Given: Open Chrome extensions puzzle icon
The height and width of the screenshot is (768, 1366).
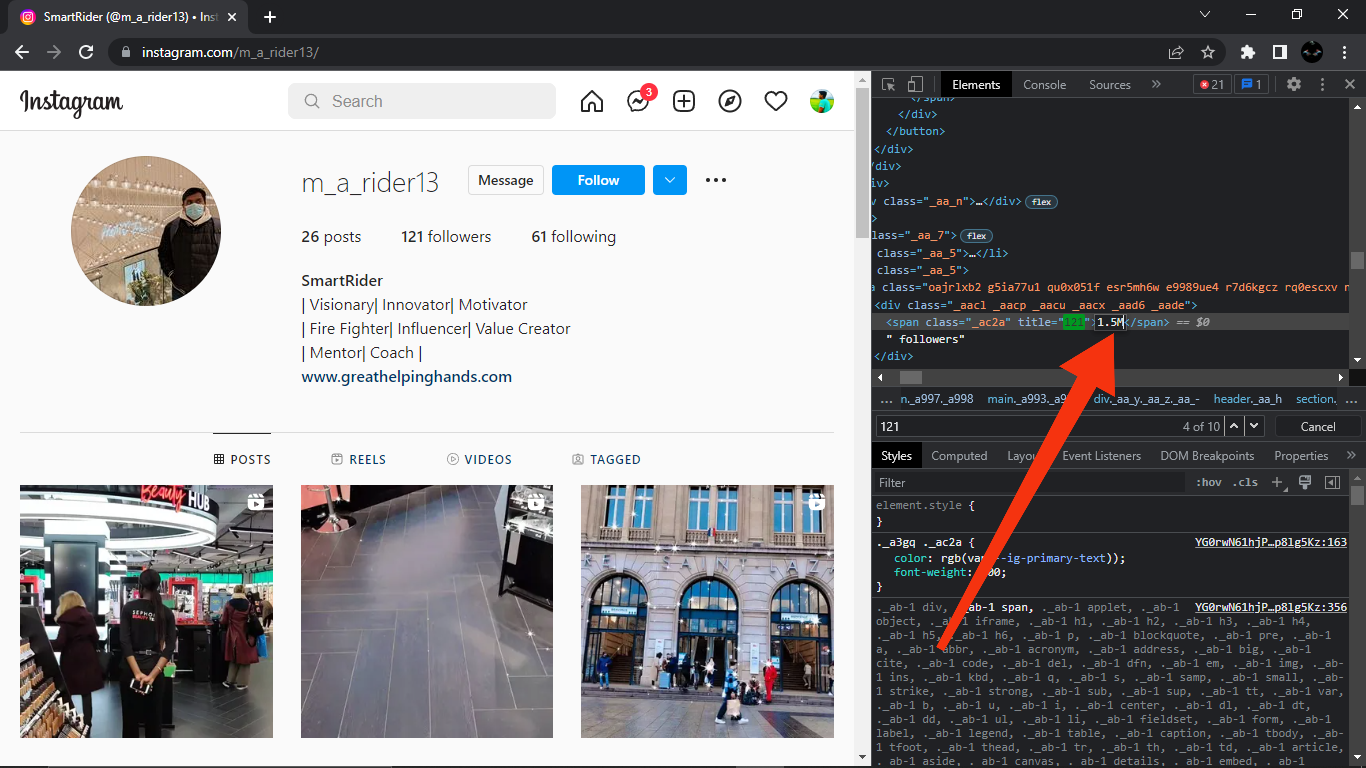Looking at the screenshot, I should [1247, 52].
